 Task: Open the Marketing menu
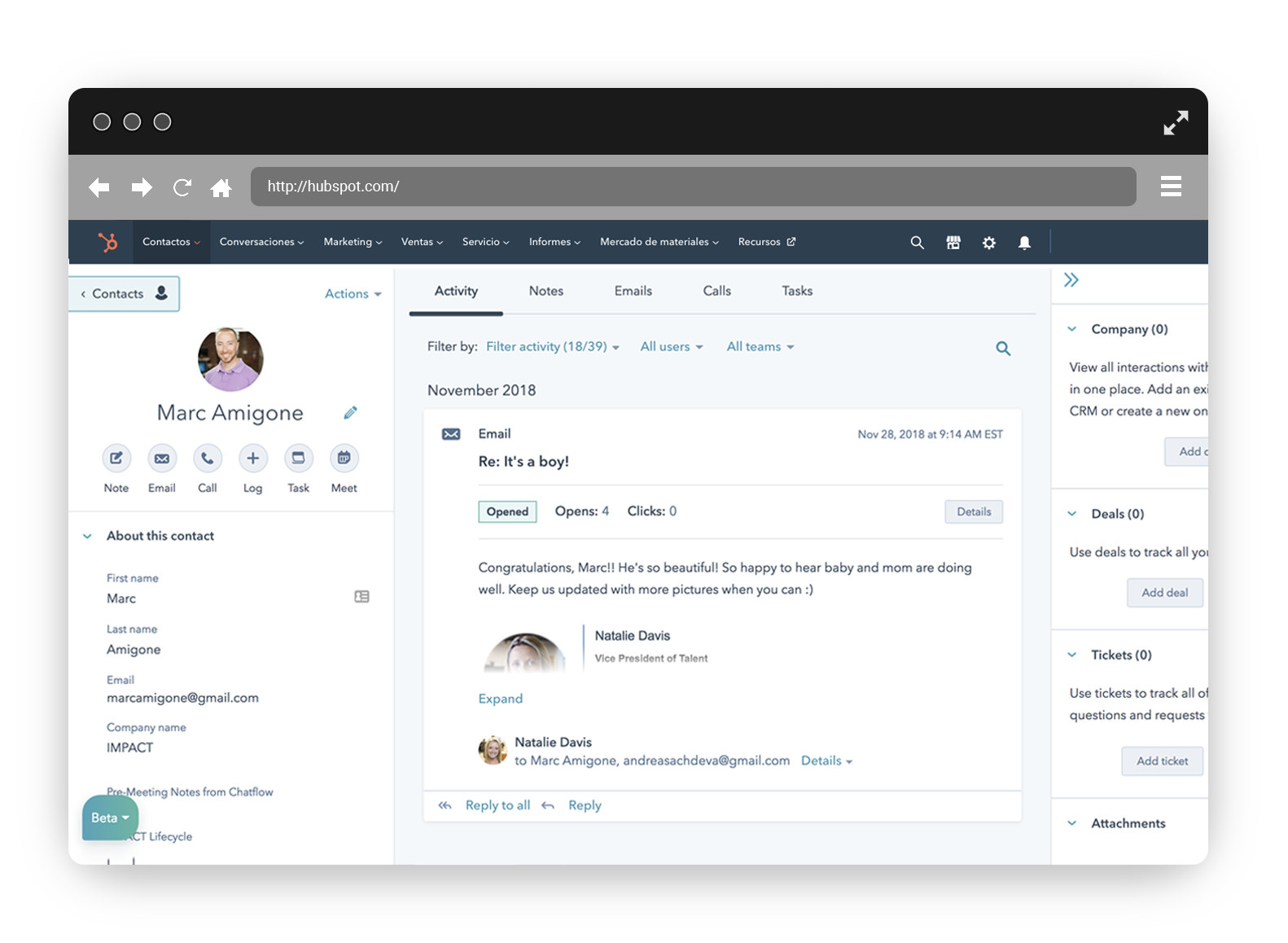[x=353, y=242]
